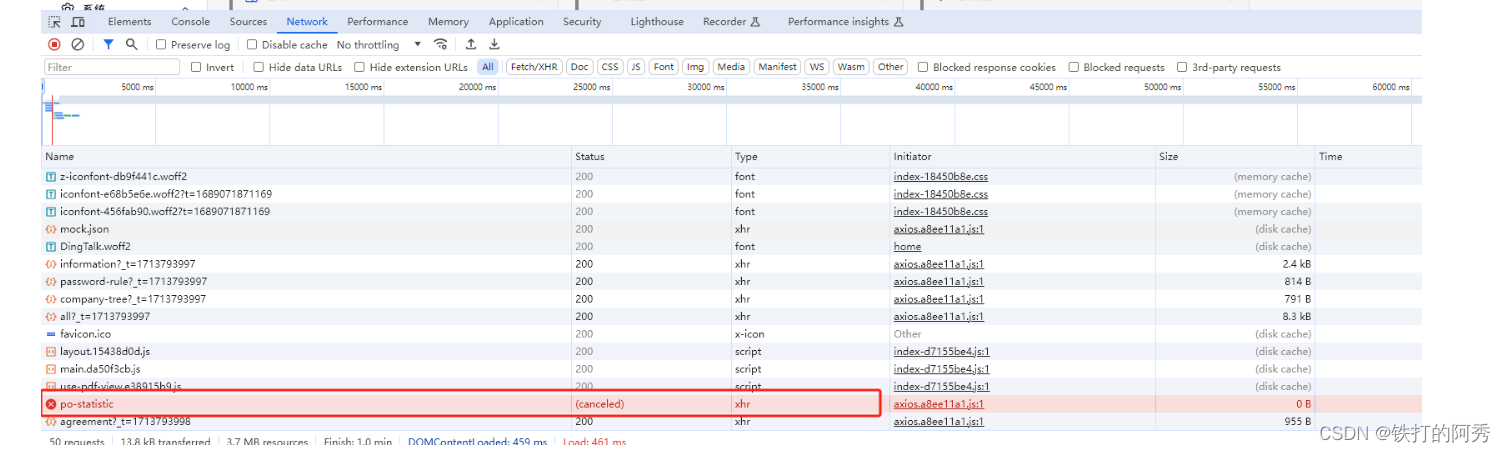
Task: Import HAR file upload icon
Action: [471, 44]
